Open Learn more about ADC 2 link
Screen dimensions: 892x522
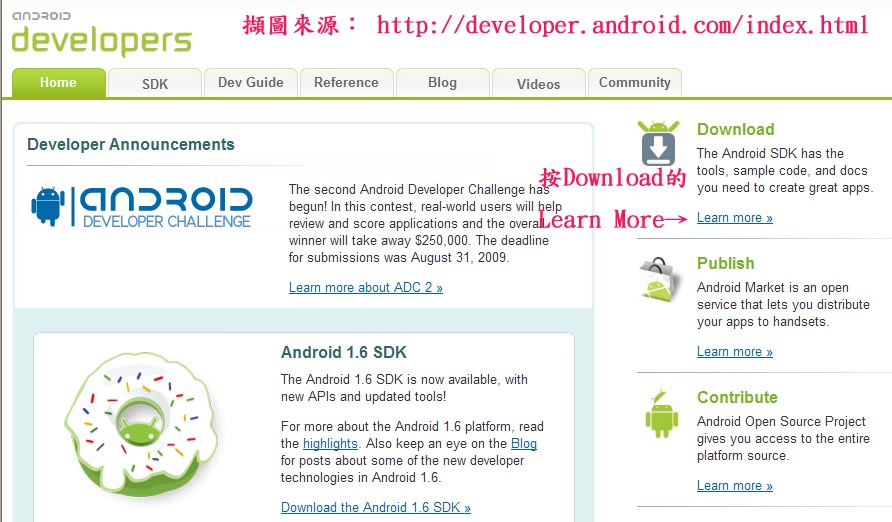click(x=366, y=288)
